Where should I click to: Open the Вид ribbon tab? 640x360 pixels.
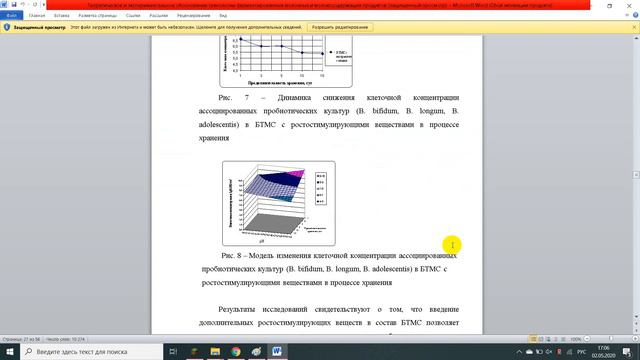[223, 16]
